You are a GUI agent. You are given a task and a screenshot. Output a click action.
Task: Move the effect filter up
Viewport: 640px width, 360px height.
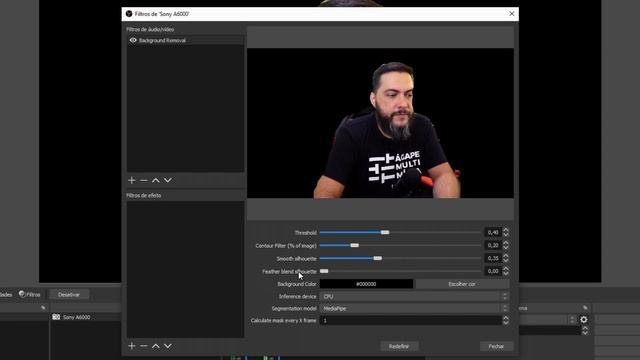pos(156,346)
